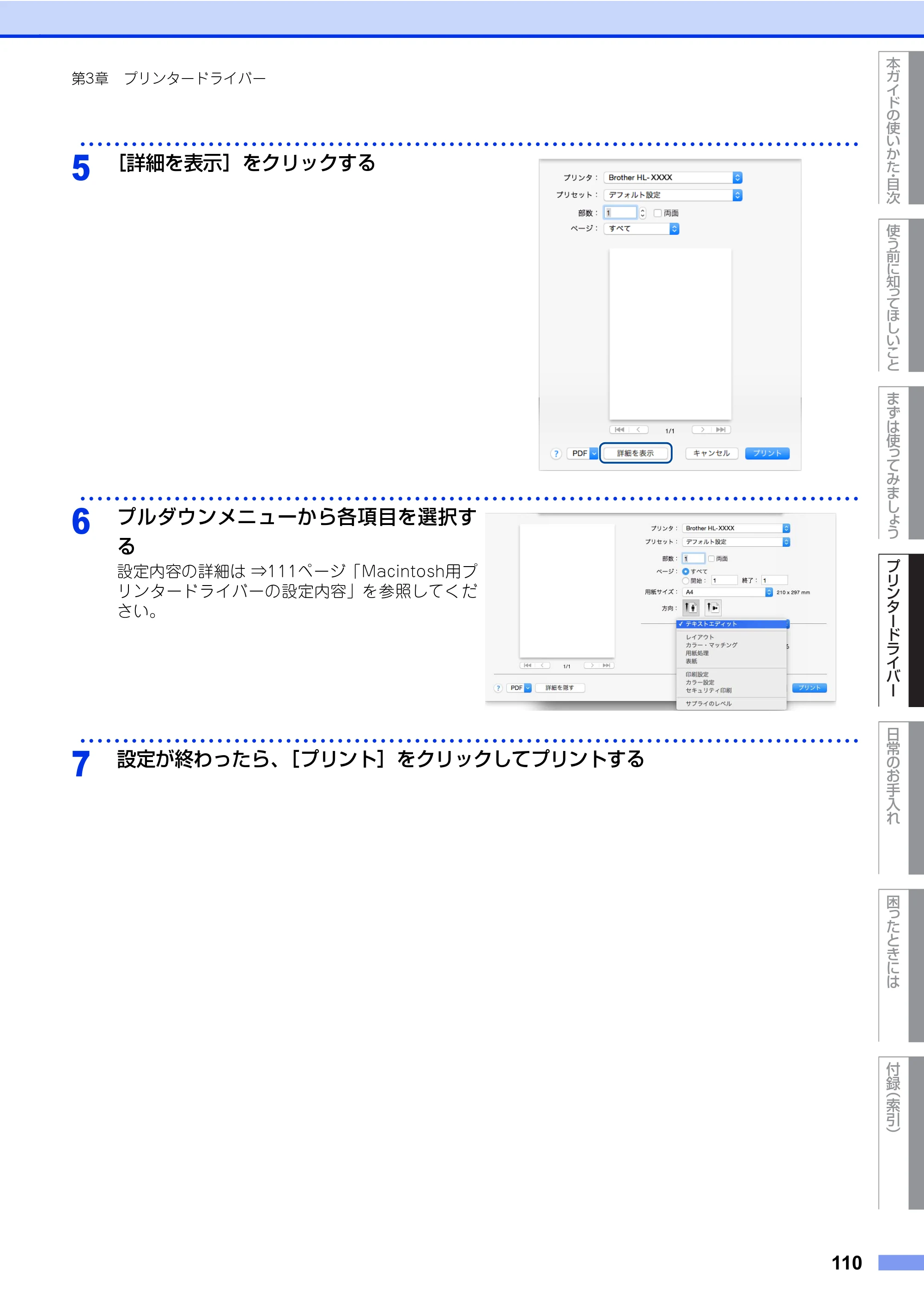Viewport: 924px width, 1306px height.
Task: Open the PDF dropdown in step 6 dialog
Action: 519,688
